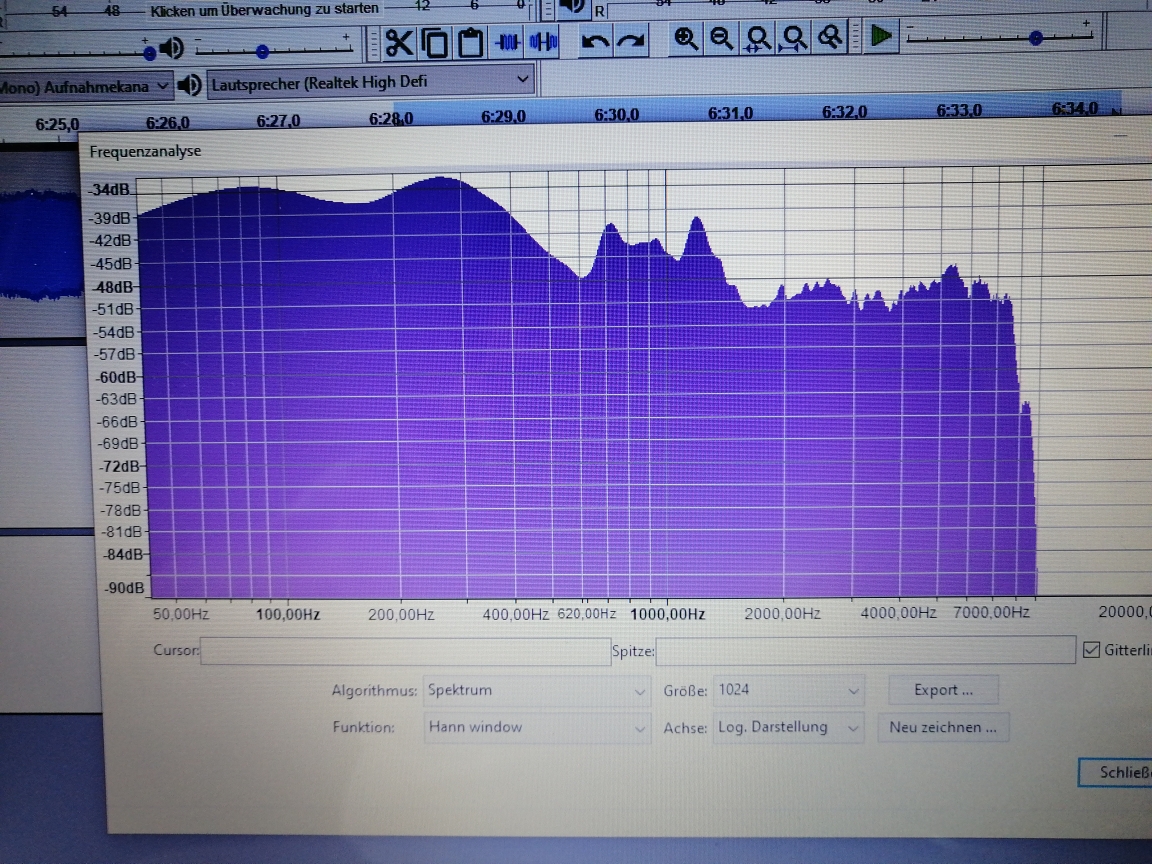Open the Lautsprecher output device dropdown
Screen dimensions: 1152x864
[370, 82]
